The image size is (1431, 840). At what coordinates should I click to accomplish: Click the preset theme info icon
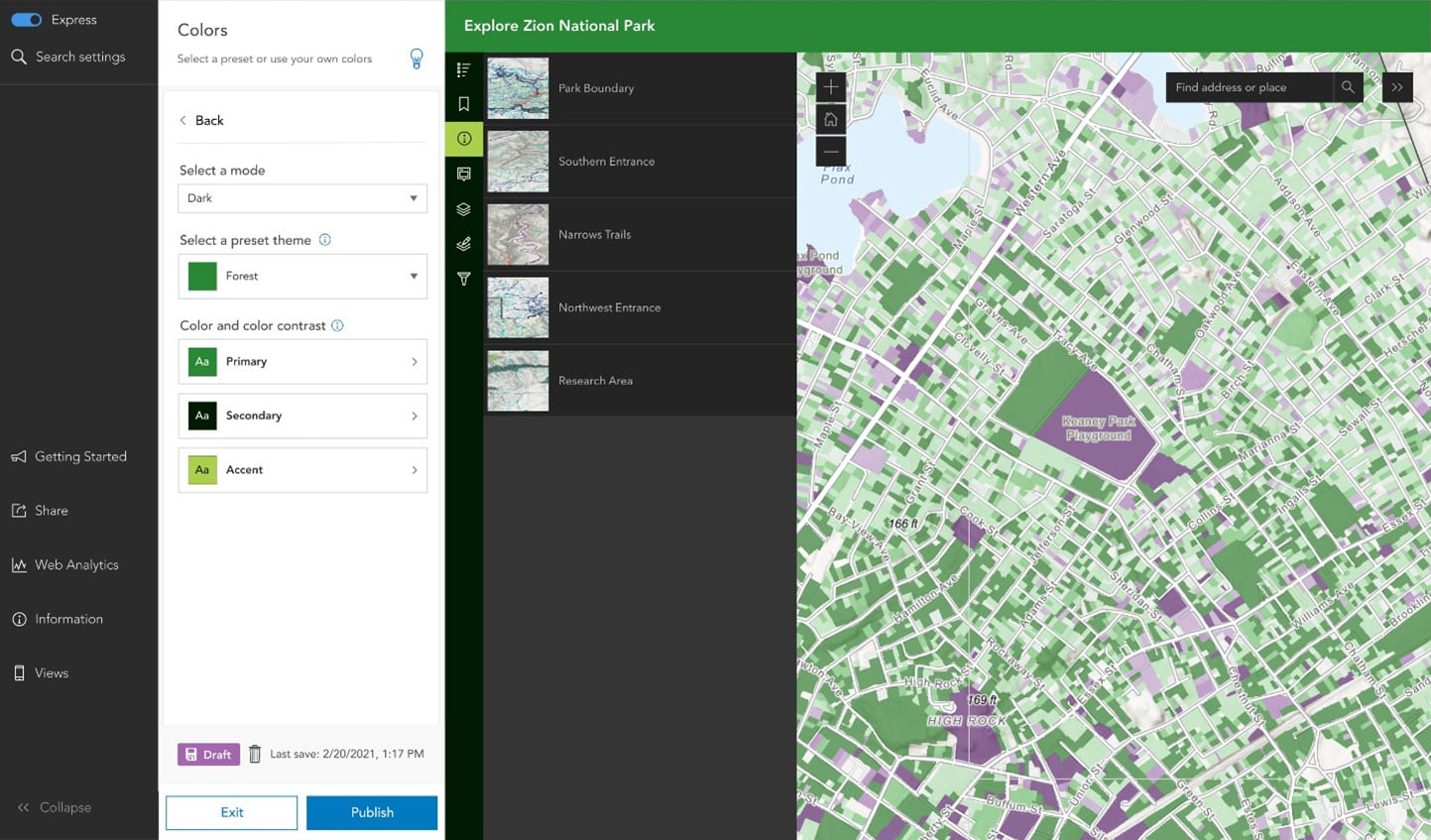(x=325, y=240)
